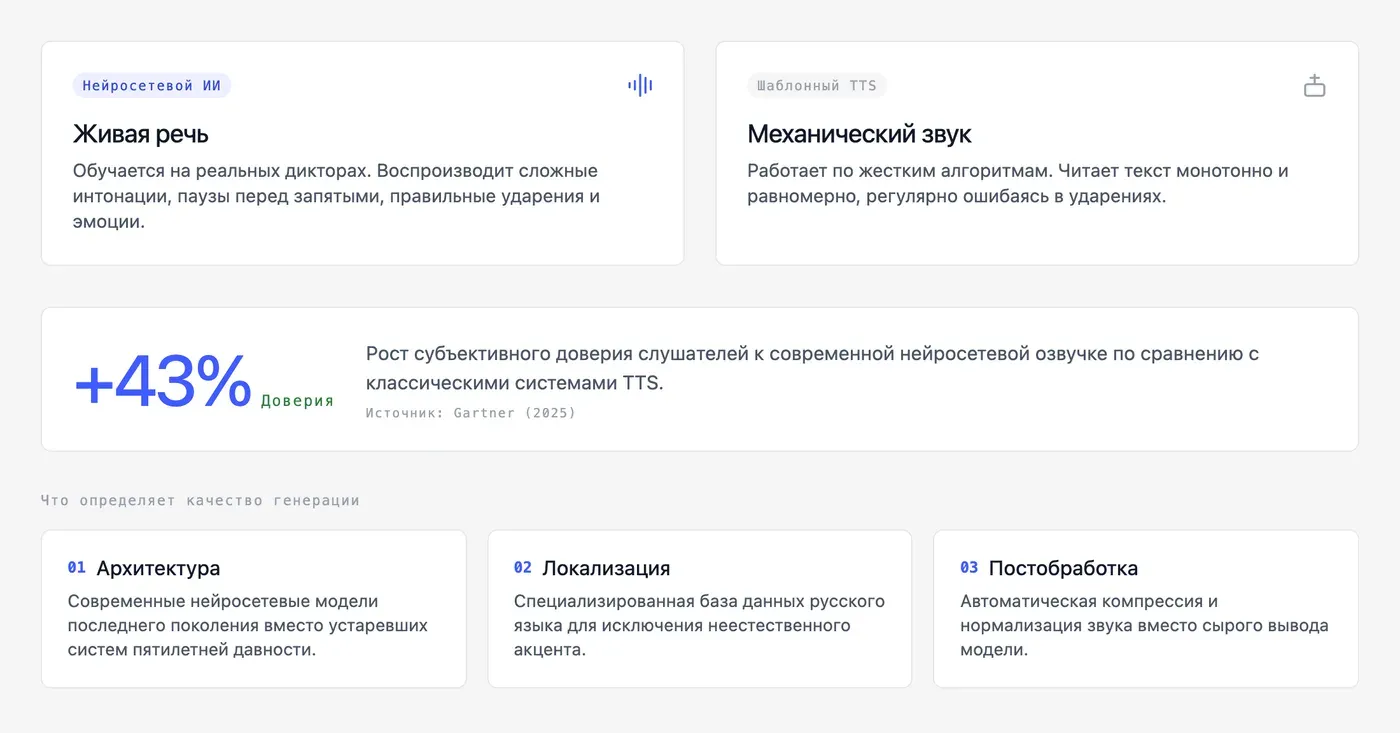Click the robot icon in Механический звук card
The image size is (1400, 733).
(x=1314, y=86)
